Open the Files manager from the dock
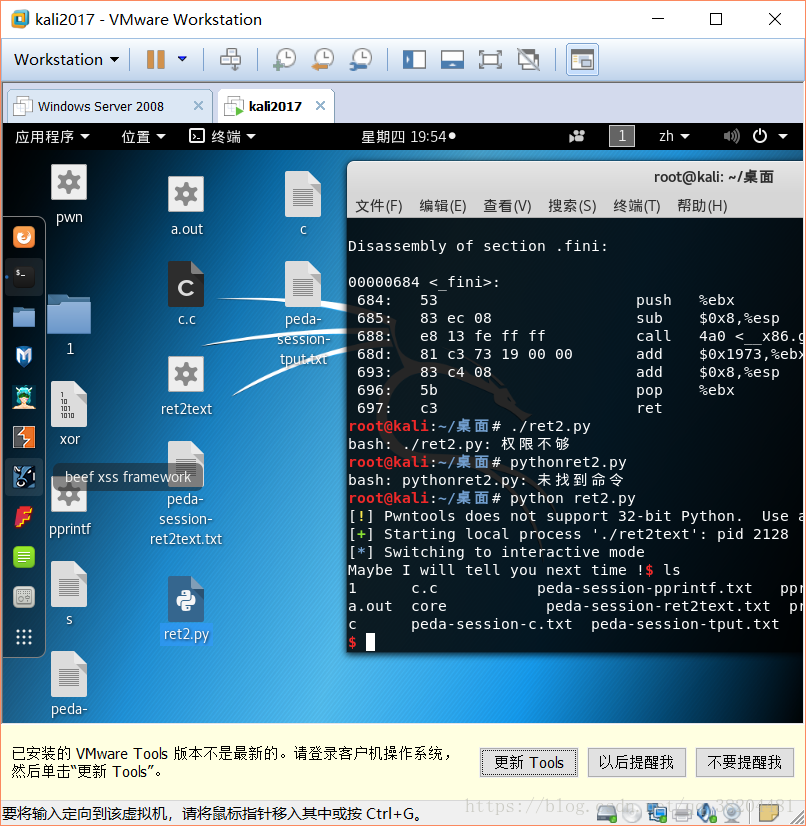 click(x=24, y=317)
